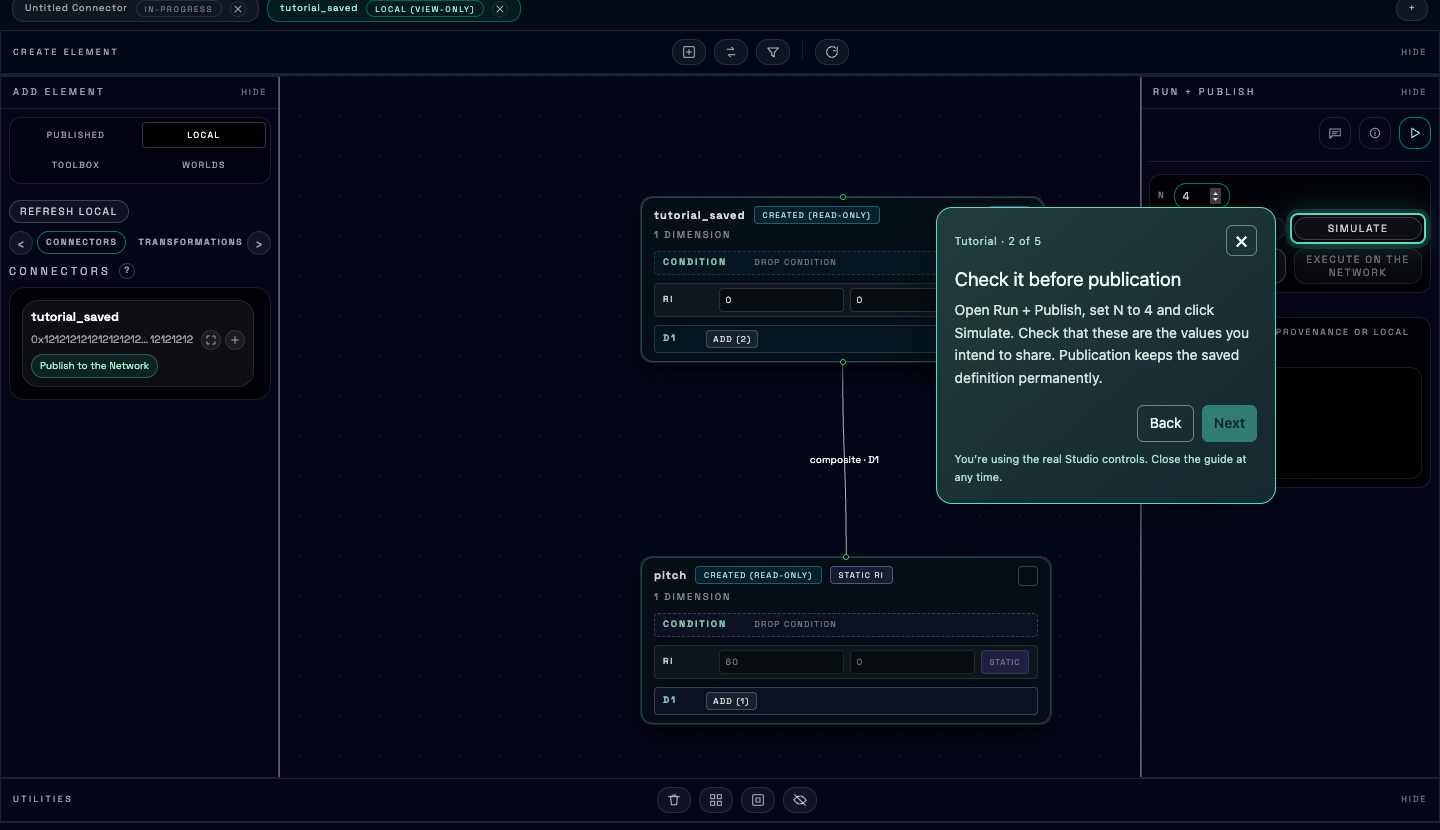This screenshot has height=830, width=1440.
Task: Click the refresh circular arrow icon
Action: (832, 52)
